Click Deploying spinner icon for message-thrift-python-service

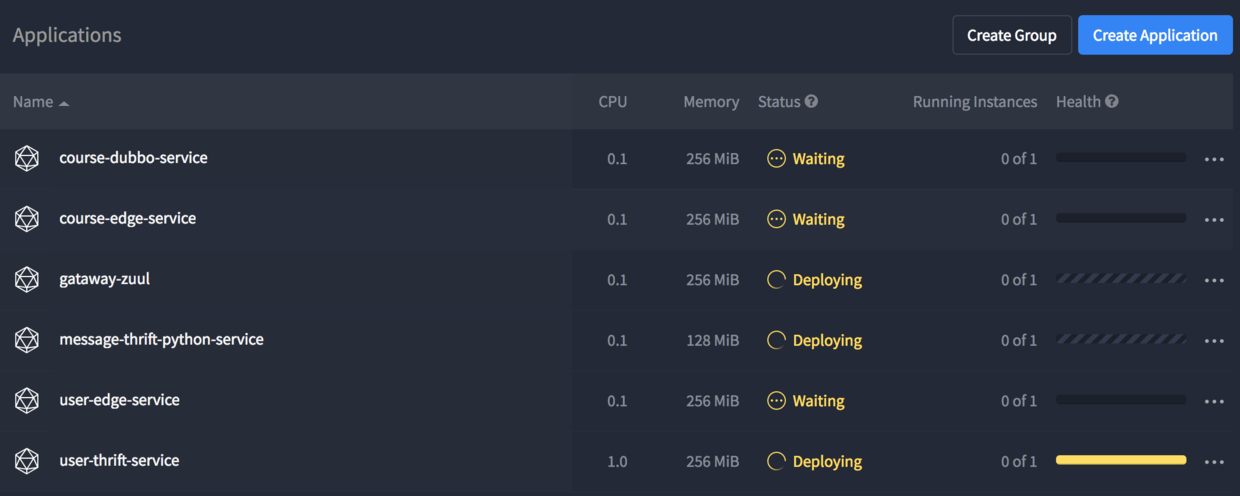[x=776, y=340]
